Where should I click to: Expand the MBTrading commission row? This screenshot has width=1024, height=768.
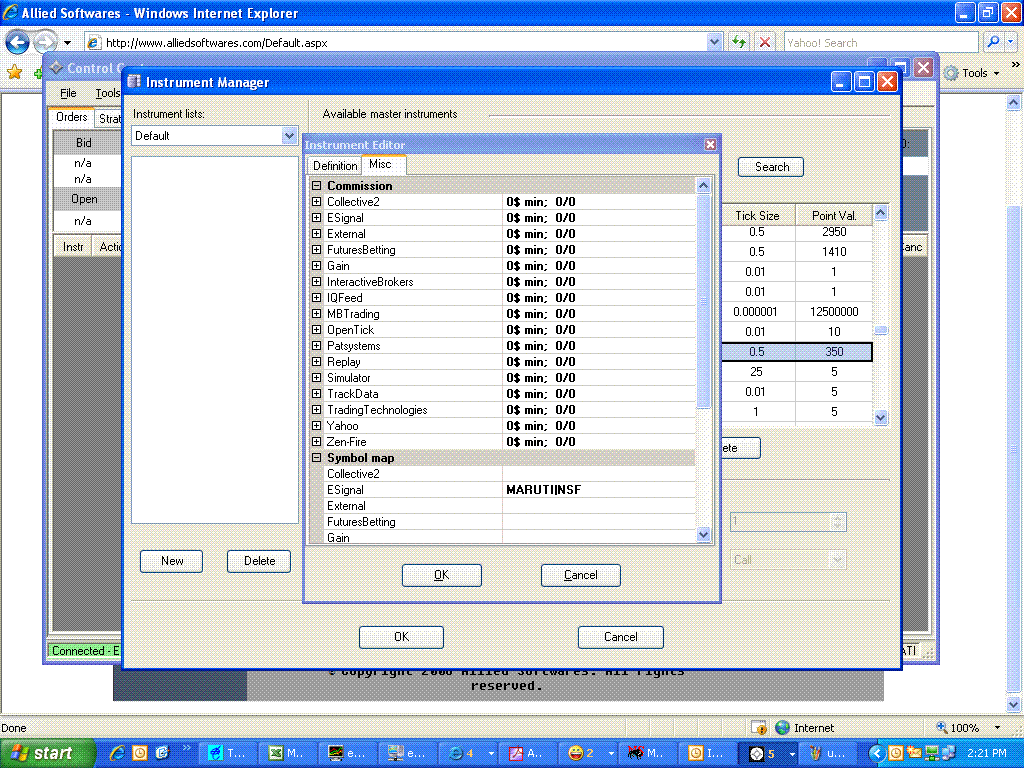pos(317,313)
